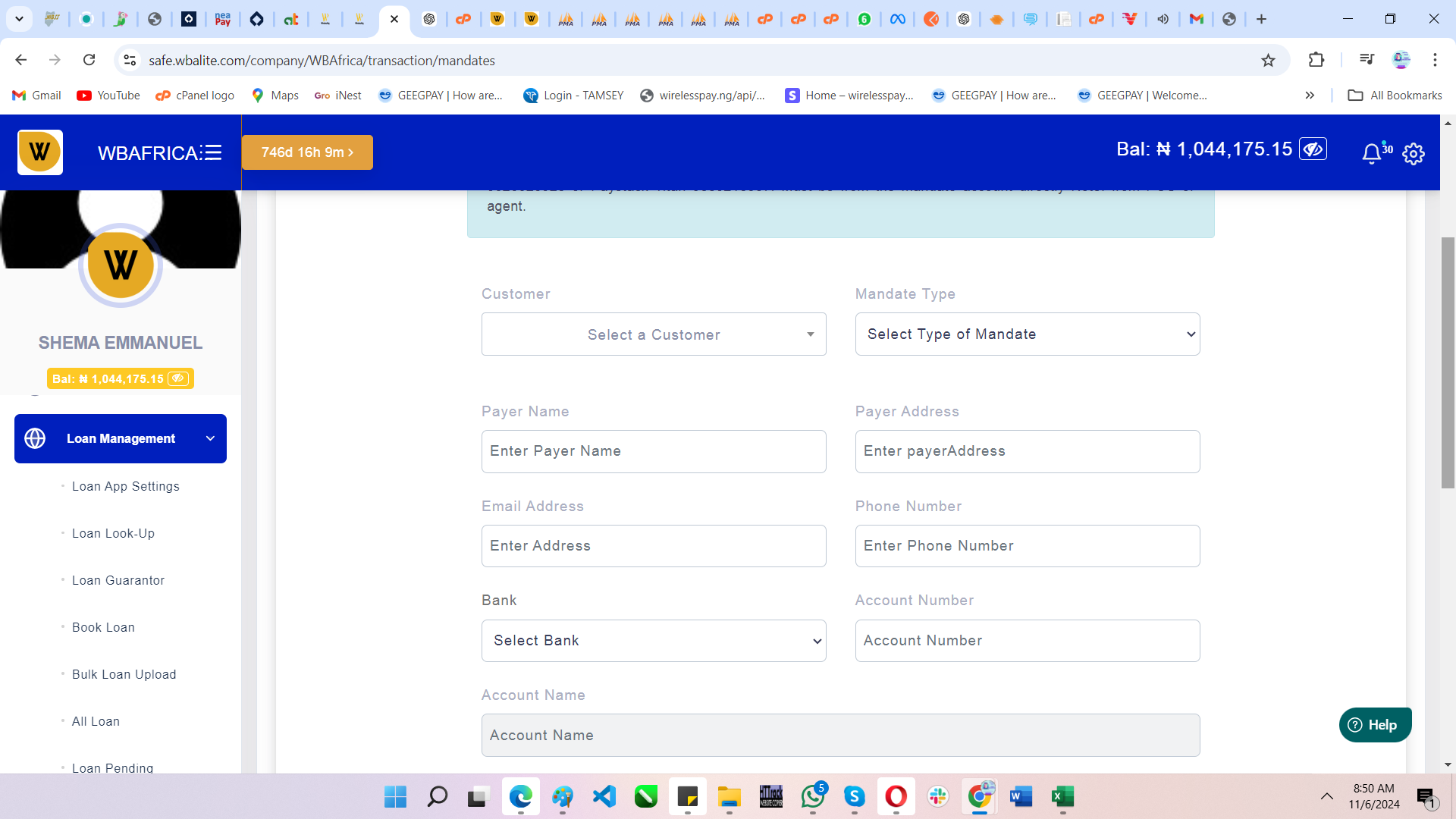Toggle sidebar balance visibility eye icon
Viewport: 1456px width, 819px height.
[x=178, y=378]
